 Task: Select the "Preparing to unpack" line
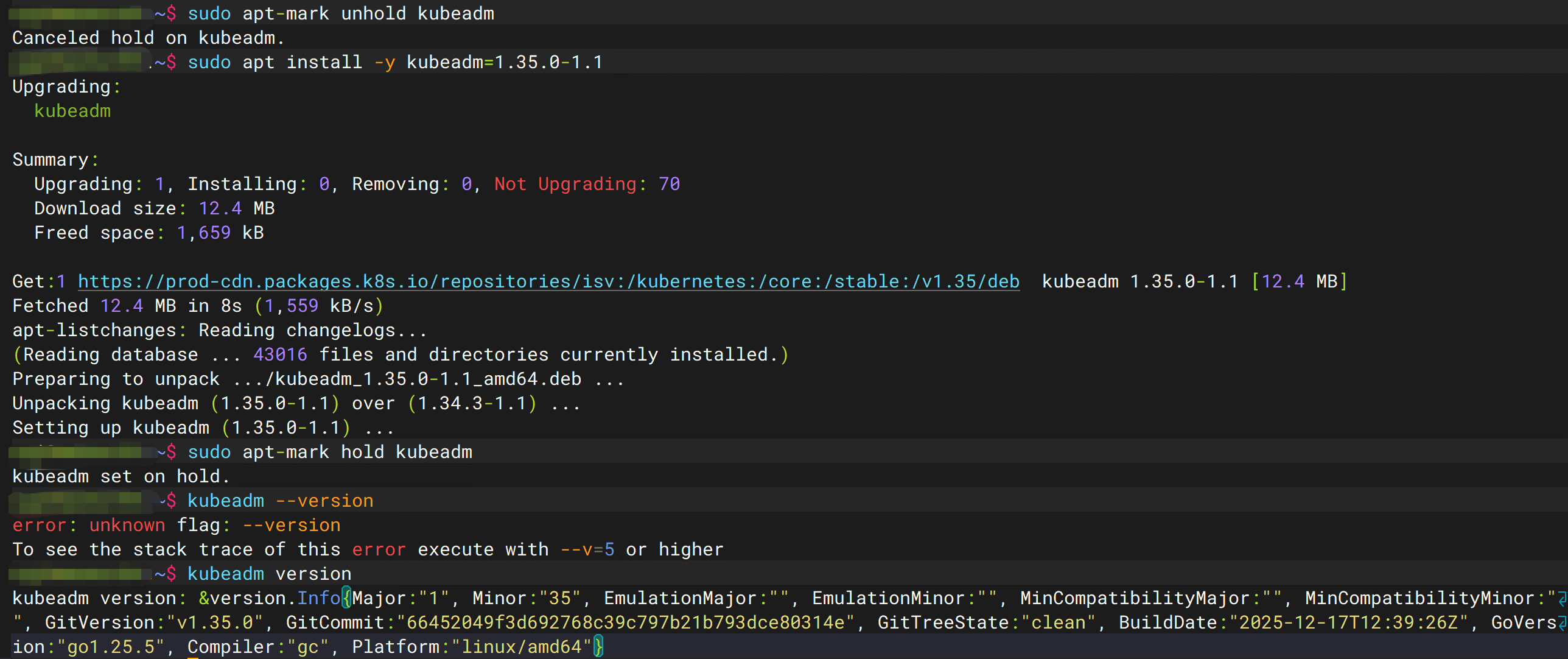pos(318,379)
